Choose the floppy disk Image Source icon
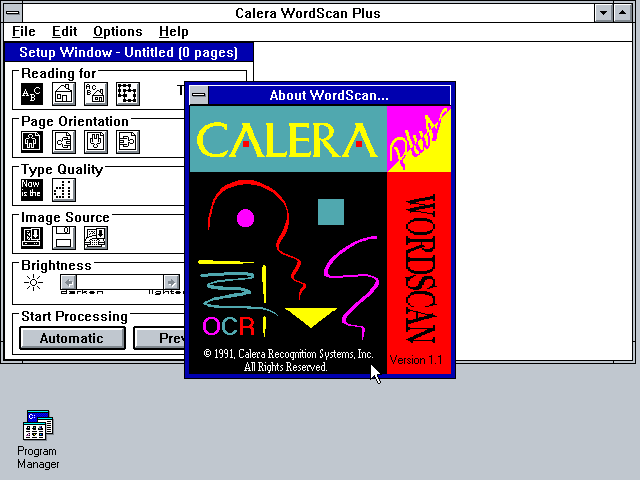640x480 pixels. [64, 238]
